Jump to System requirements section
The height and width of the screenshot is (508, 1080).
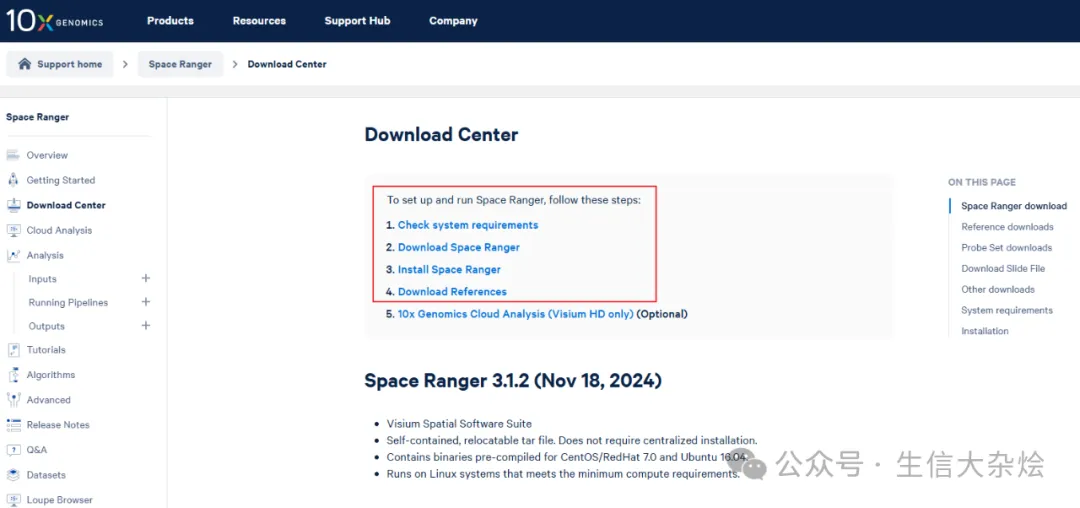coord(1007,310)
